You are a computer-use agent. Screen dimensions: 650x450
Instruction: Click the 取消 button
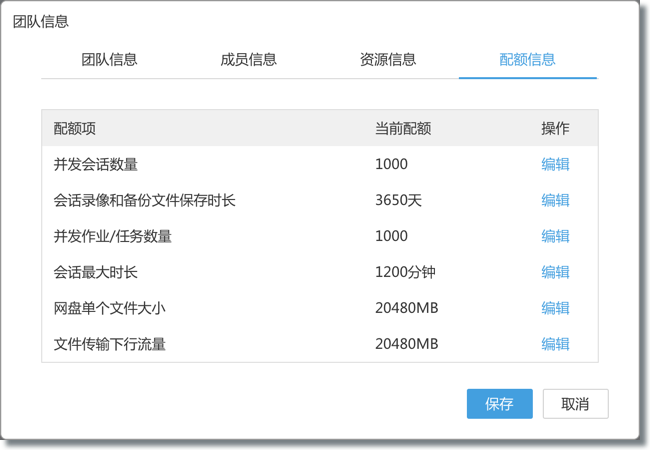(x=575, y=404)
